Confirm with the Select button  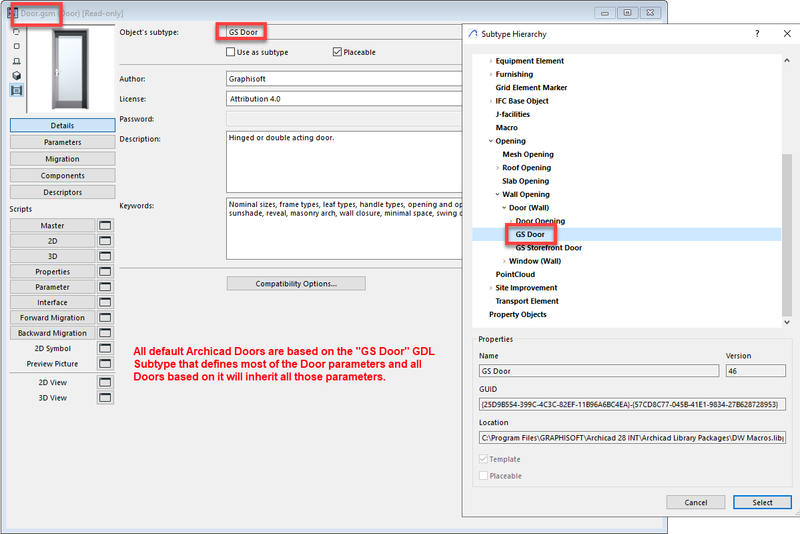[762, 502]
